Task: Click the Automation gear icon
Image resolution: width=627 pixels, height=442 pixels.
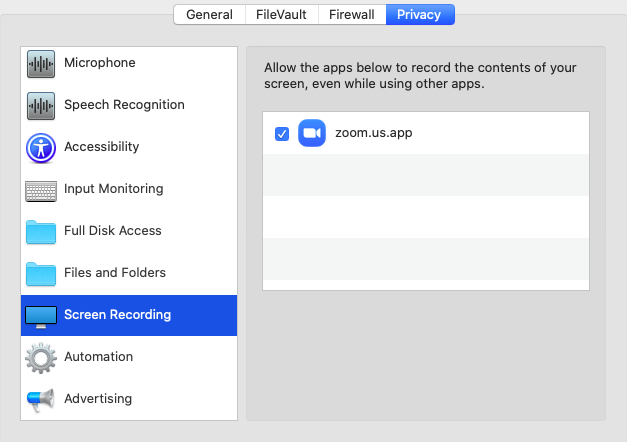Action: 41,358
